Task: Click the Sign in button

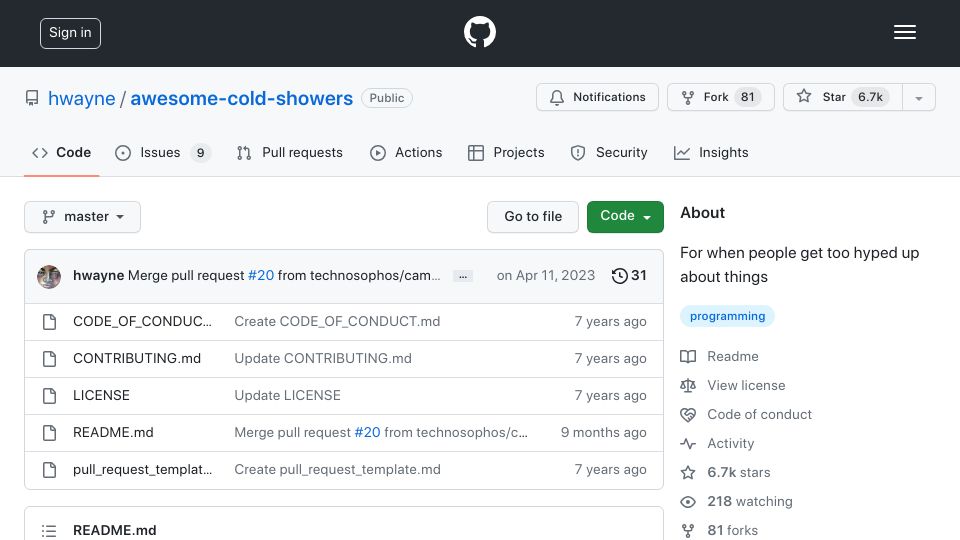Action: [x=70, y=33]
